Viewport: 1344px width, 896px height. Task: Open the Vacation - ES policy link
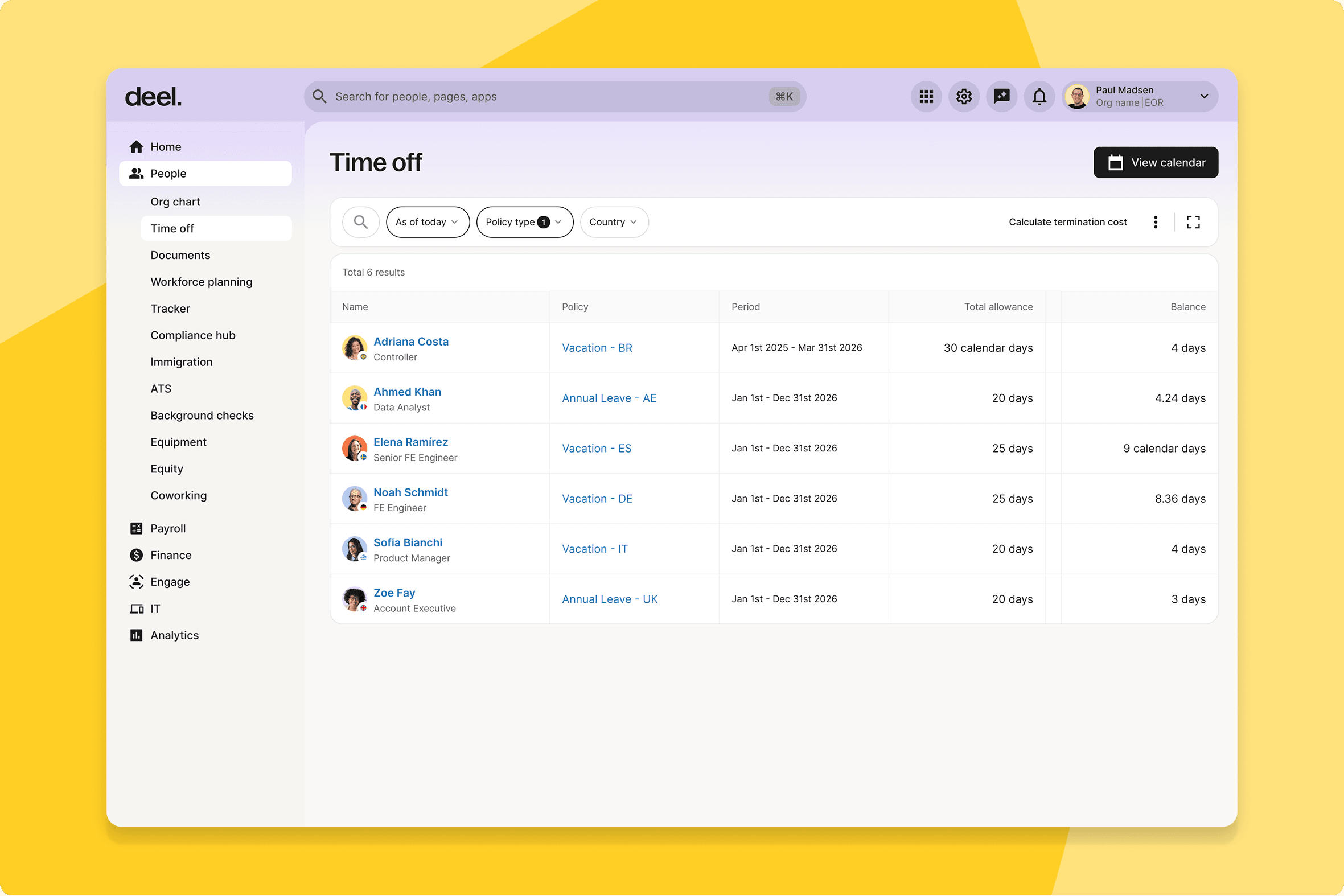pyautogui.click(x=597, y=449)
